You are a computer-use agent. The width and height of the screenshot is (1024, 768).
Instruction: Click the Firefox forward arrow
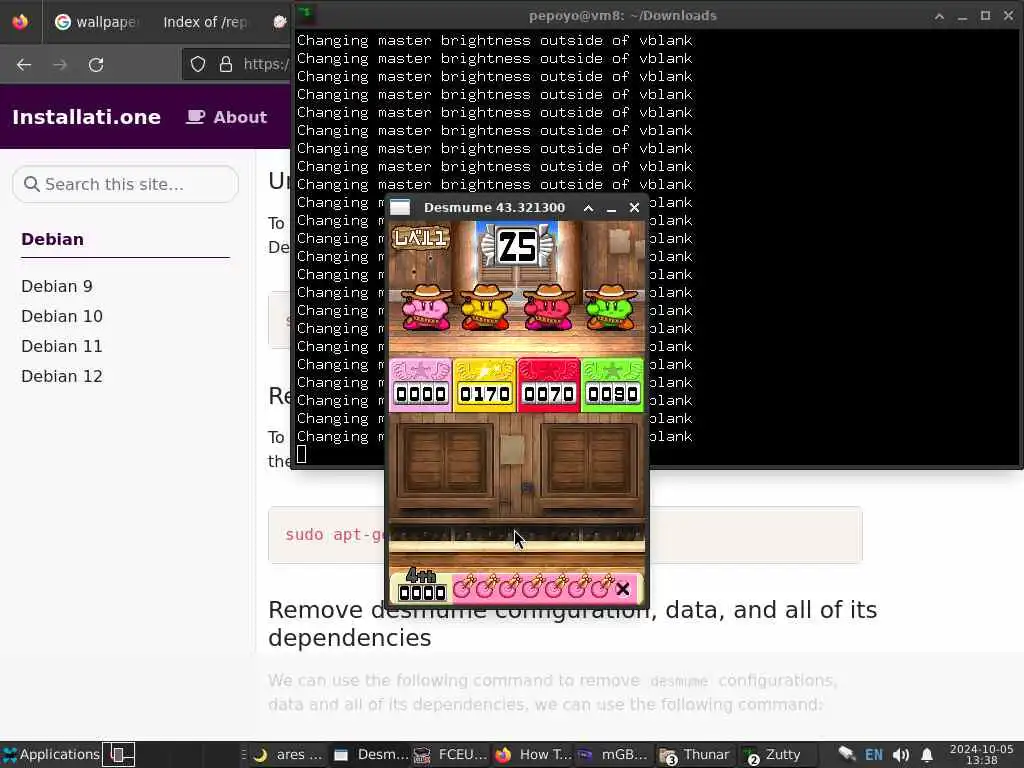click(x=59, y=64)
